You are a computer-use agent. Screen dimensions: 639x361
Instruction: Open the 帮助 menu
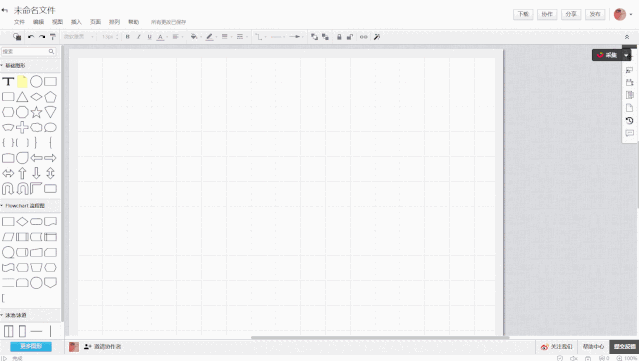point(134,22)
